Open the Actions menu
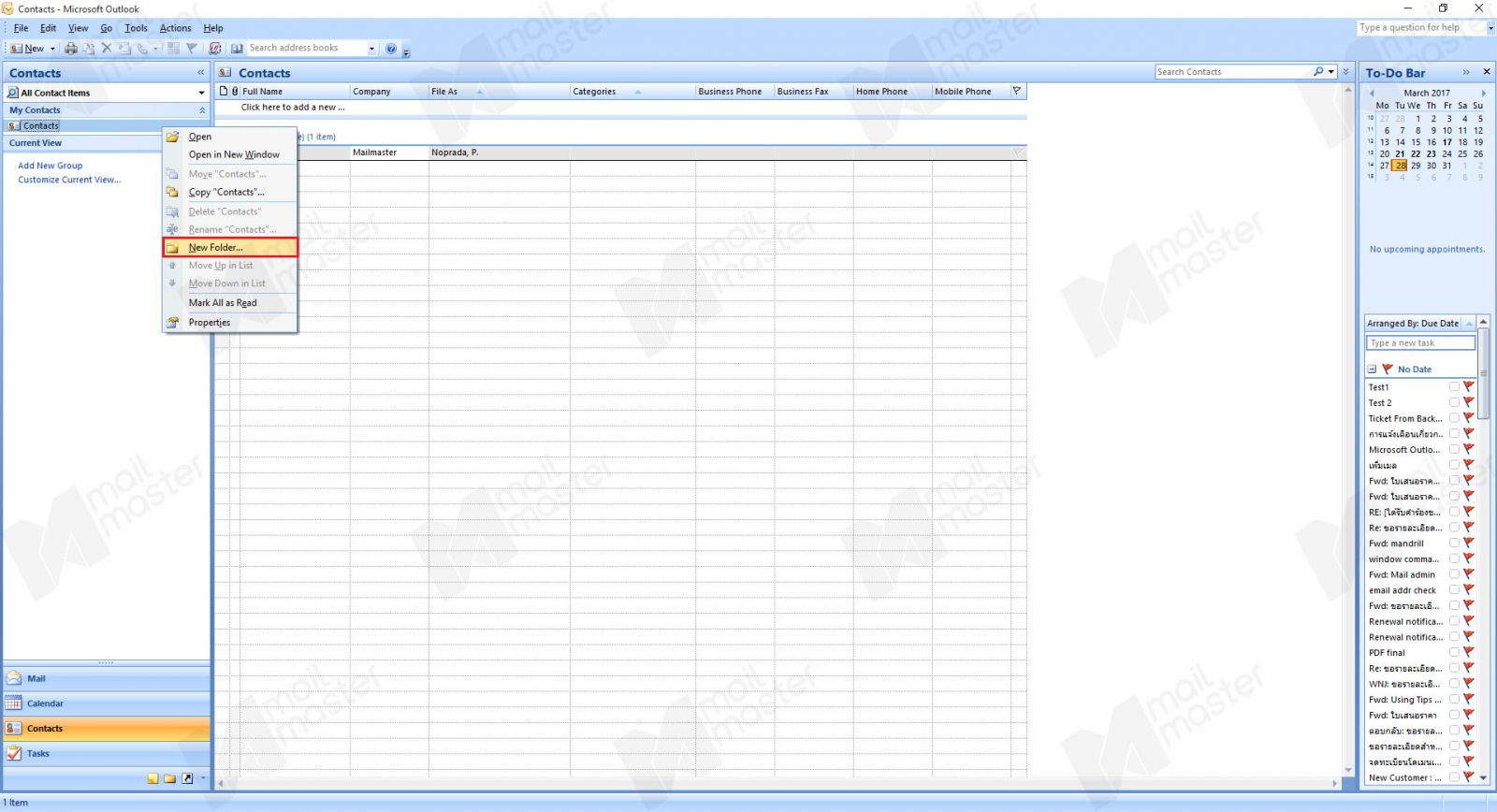Screen dimensions: 1497x812 point(175,28)
